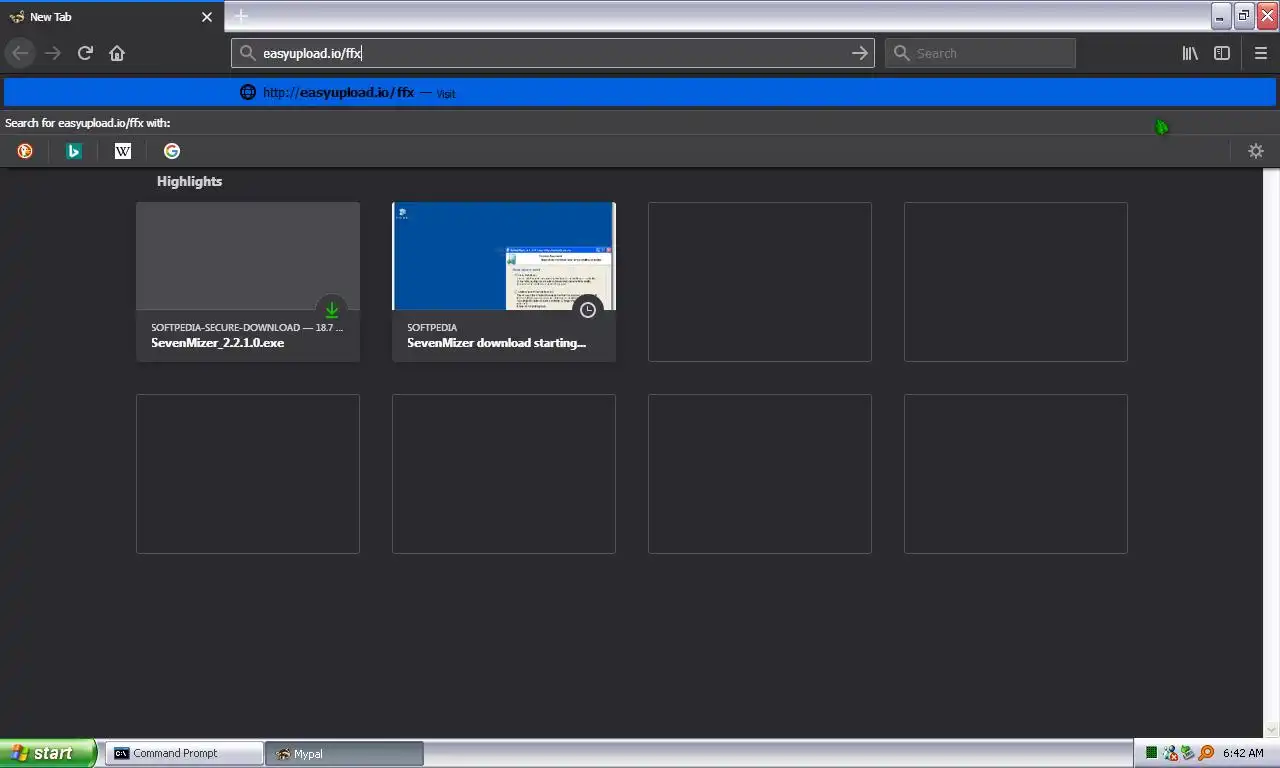1280x768 pixels.
Task: Click the scrollbar down arrow
Action: click(x=1273, y=730)
